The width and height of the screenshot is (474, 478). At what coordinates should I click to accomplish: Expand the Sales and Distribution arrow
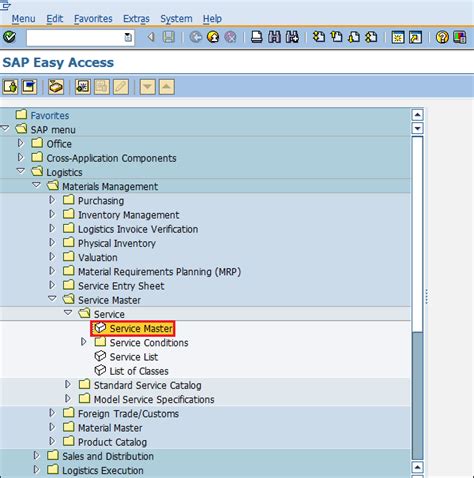point(36,455)
